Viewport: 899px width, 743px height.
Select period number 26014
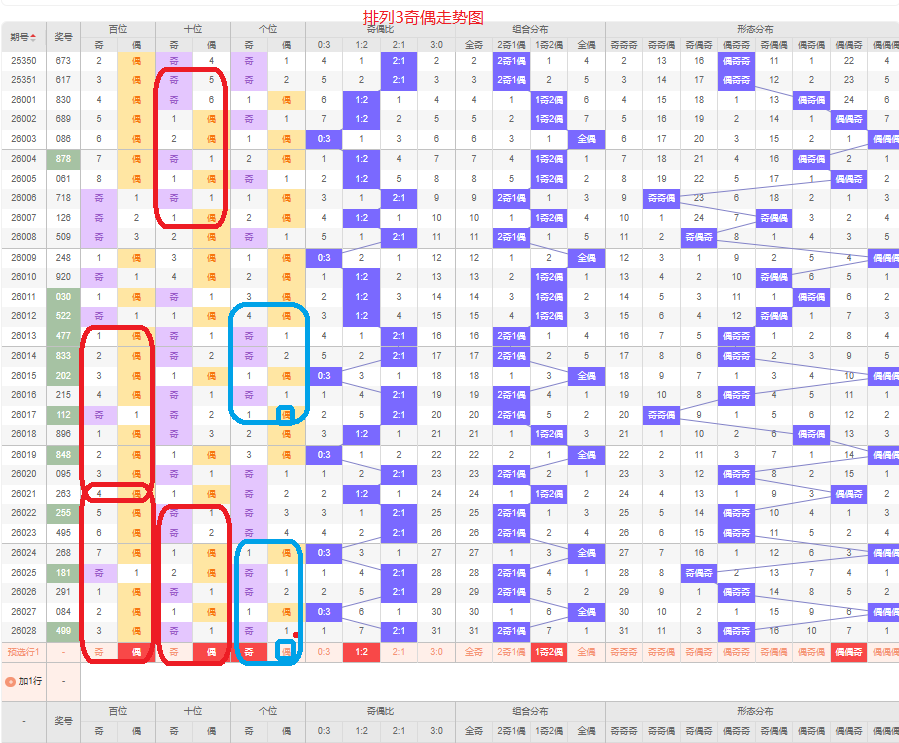tap(24, 356)
